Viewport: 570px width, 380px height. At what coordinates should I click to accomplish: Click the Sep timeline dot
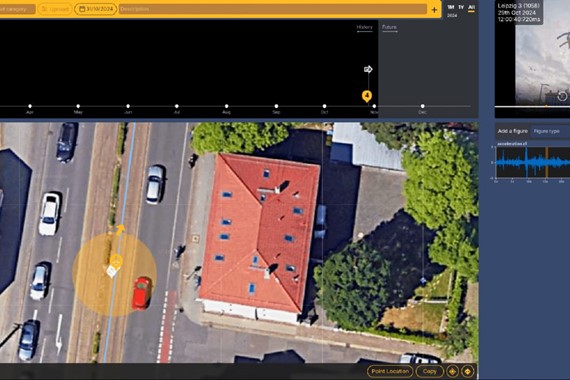pos(276,106)
